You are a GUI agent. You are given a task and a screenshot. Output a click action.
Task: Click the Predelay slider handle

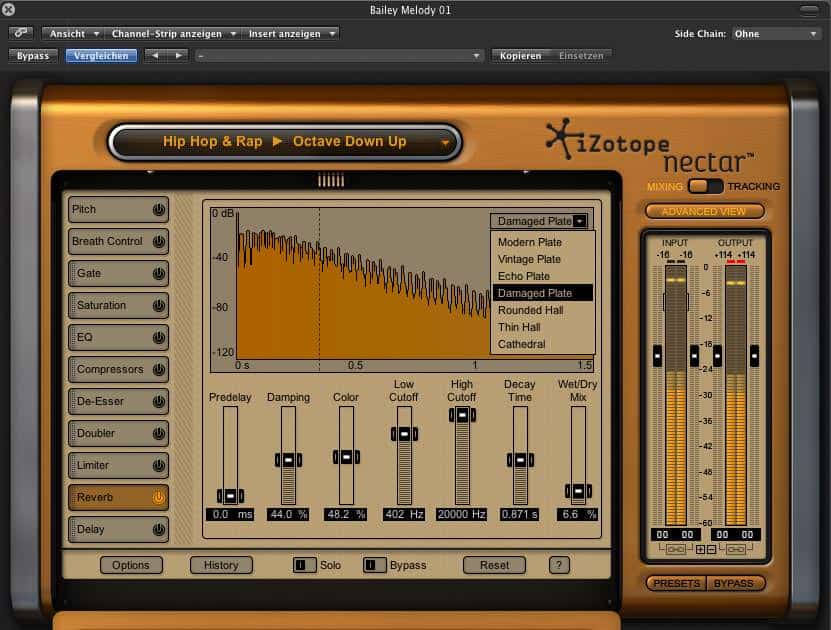[x=231, y=496]
